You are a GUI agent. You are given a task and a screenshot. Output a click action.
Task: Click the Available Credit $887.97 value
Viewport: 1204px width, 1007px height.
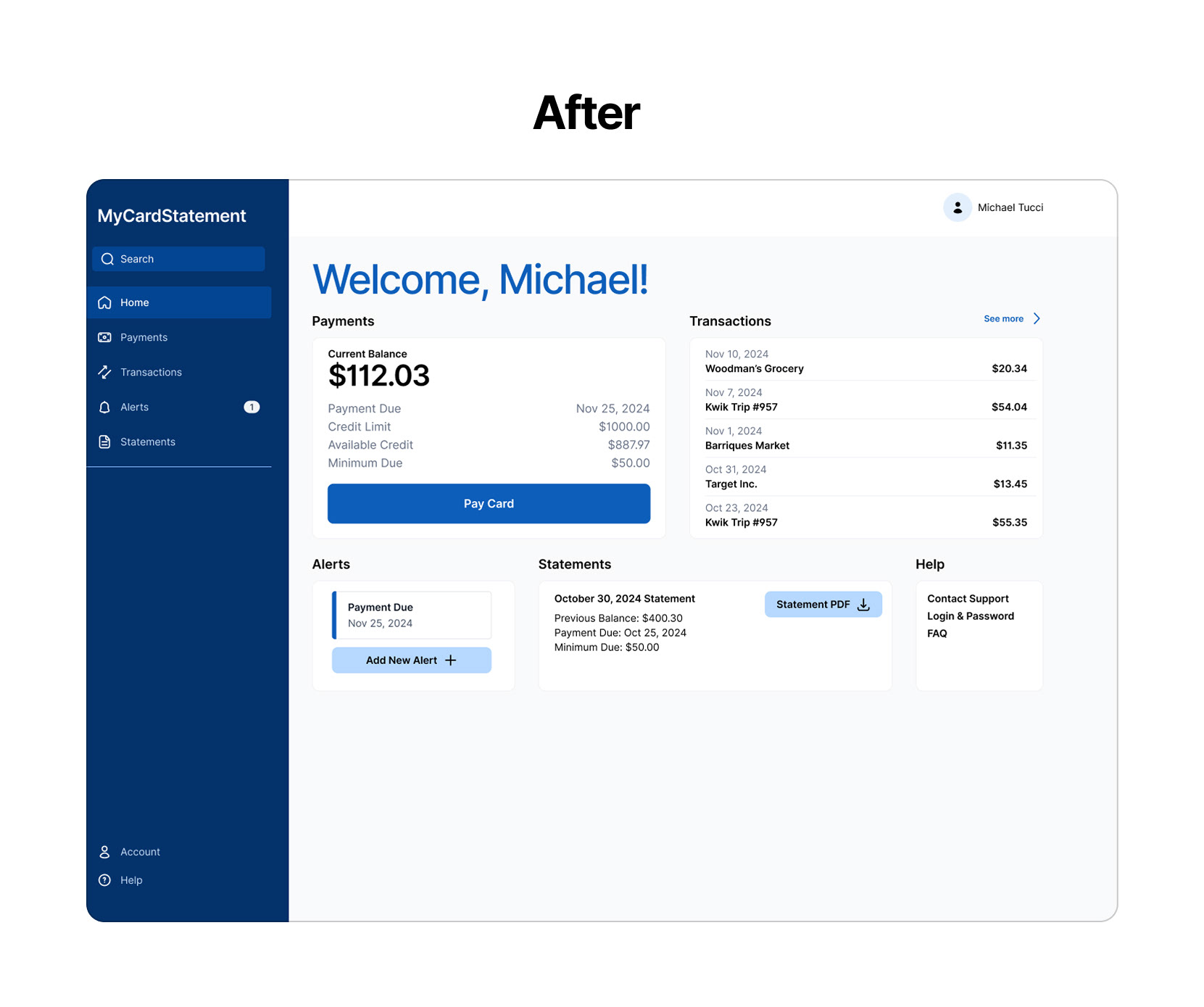point(628,445)
